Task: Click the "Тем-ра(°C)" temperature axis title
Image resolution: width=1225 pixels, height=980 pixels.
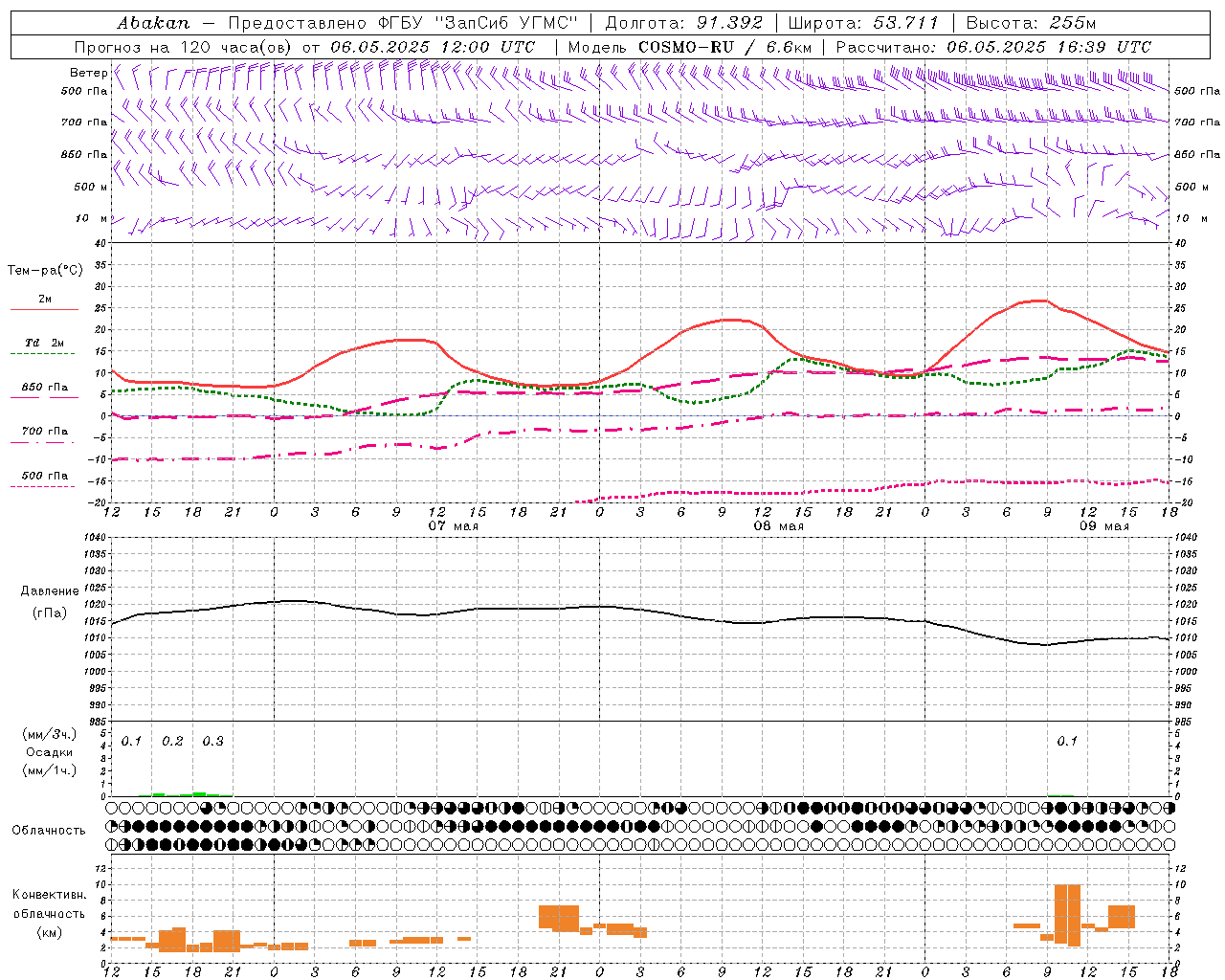Action: coord(45,271)
